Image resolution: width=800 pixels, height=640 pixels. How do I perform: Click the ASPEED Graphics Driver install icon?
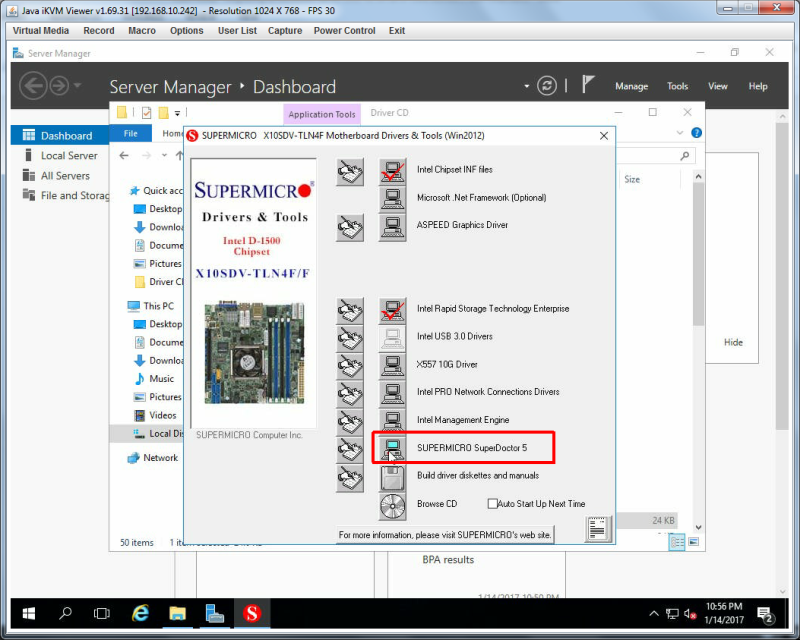click(x=392, y=227)
